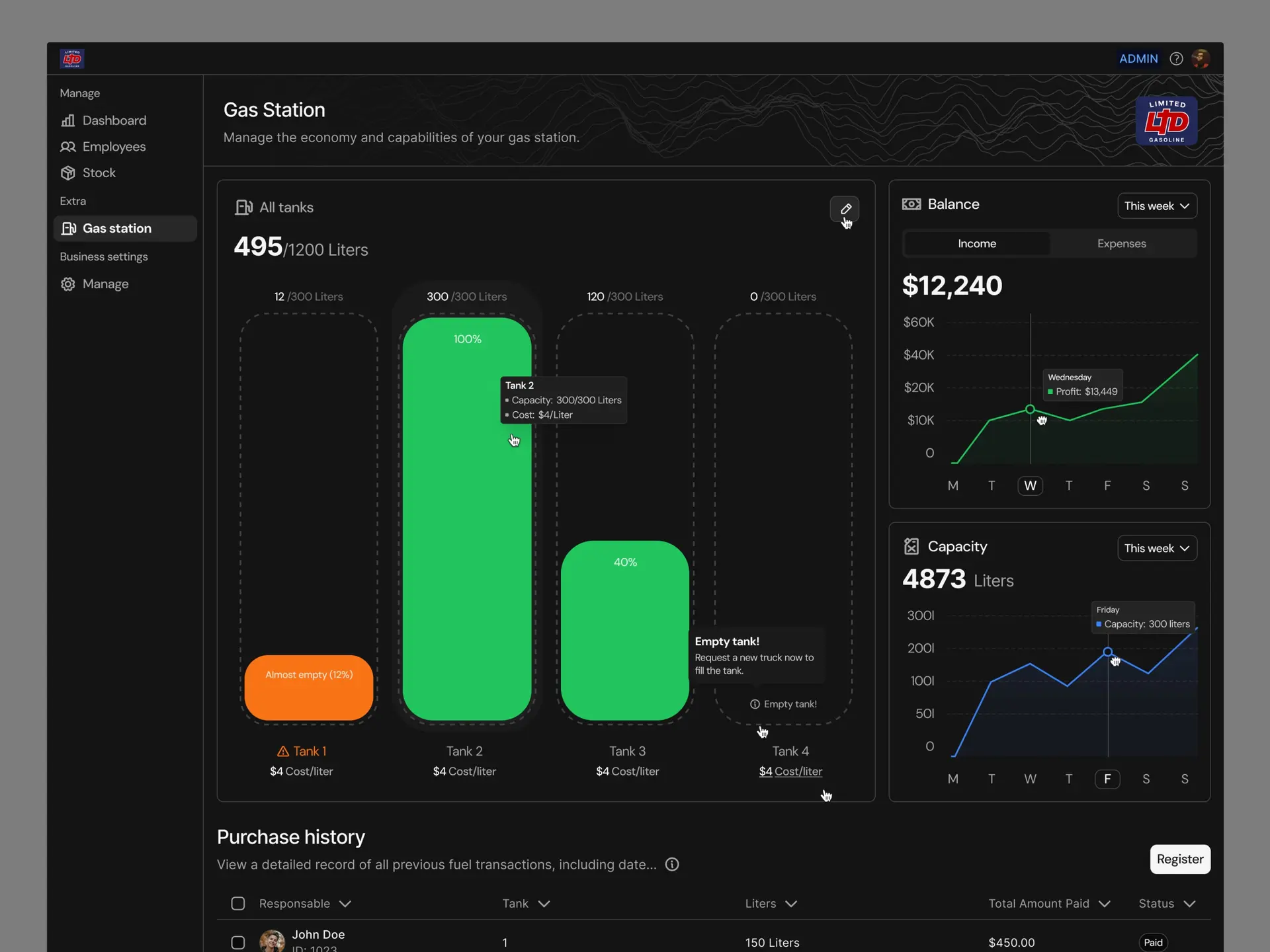Viewport: 1270px width, 952px height.
Task: Expand the Status column sort chevron
Action: pos(1189,904)
